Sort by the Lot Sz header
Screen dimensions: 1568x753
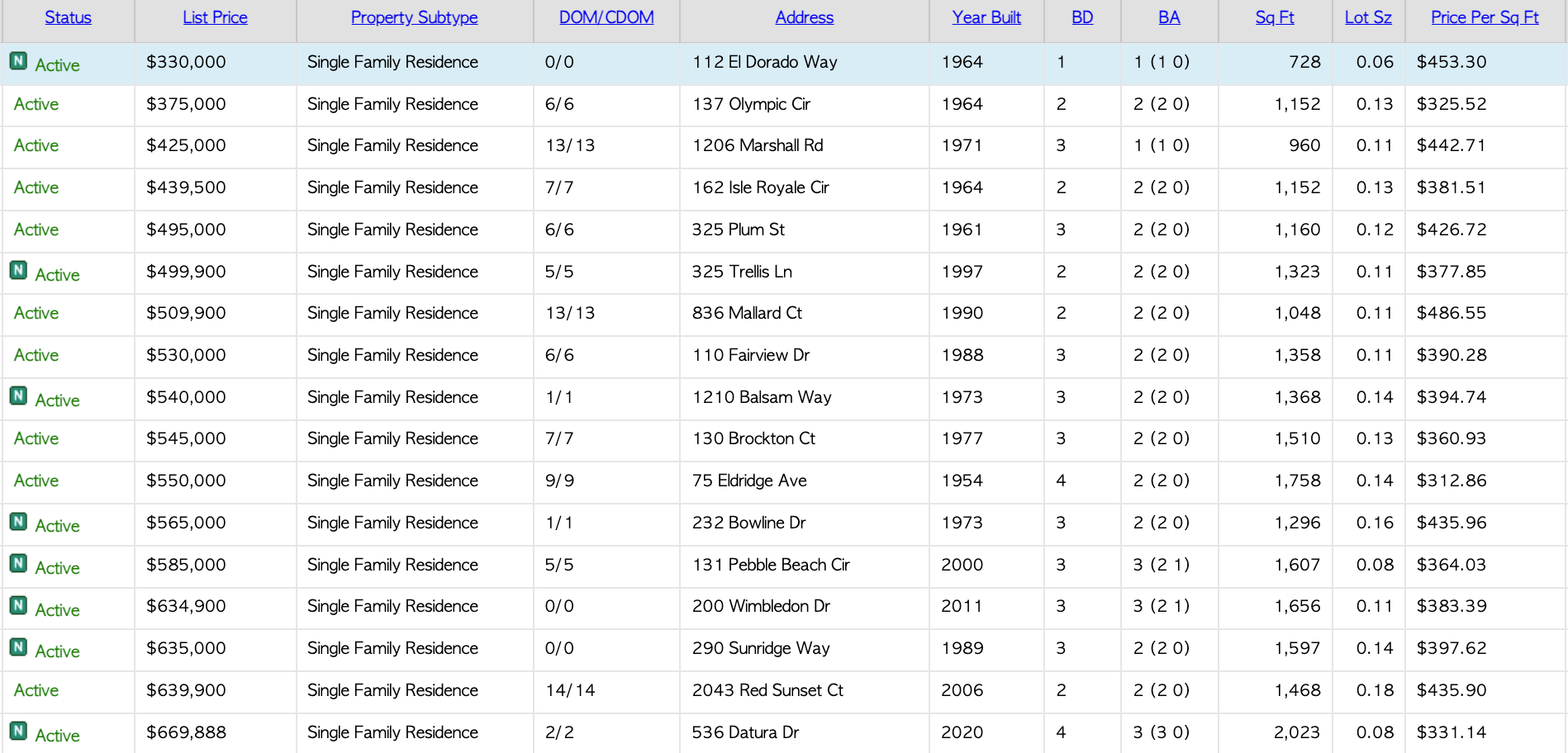(1368, 17)
